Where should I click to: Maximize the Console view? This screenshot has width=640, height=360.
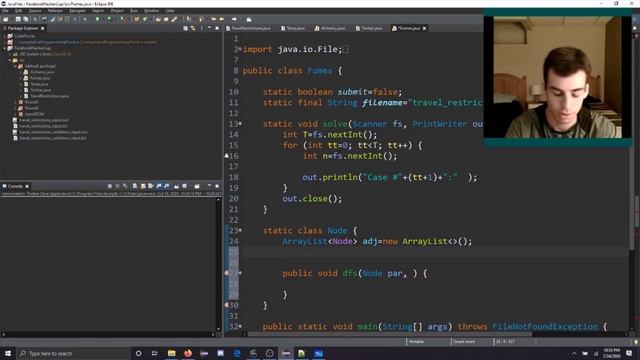(217, 186)
